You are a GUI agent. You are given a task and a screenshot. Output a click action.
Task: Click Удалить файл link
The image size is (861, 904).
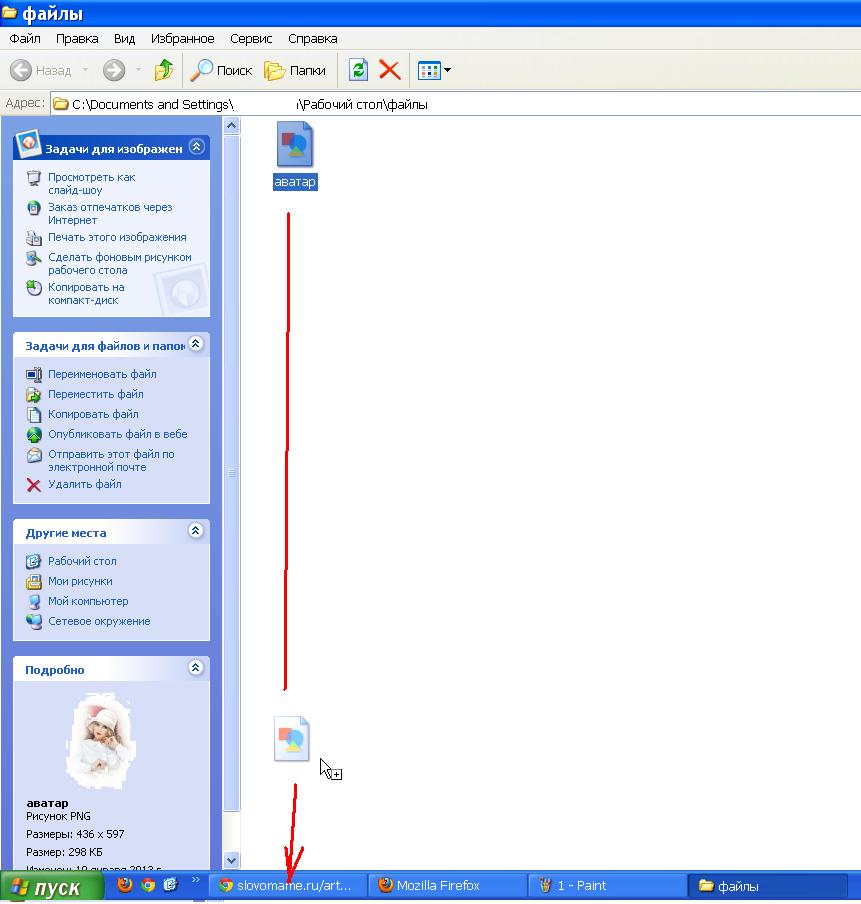[x=85, y=484]
